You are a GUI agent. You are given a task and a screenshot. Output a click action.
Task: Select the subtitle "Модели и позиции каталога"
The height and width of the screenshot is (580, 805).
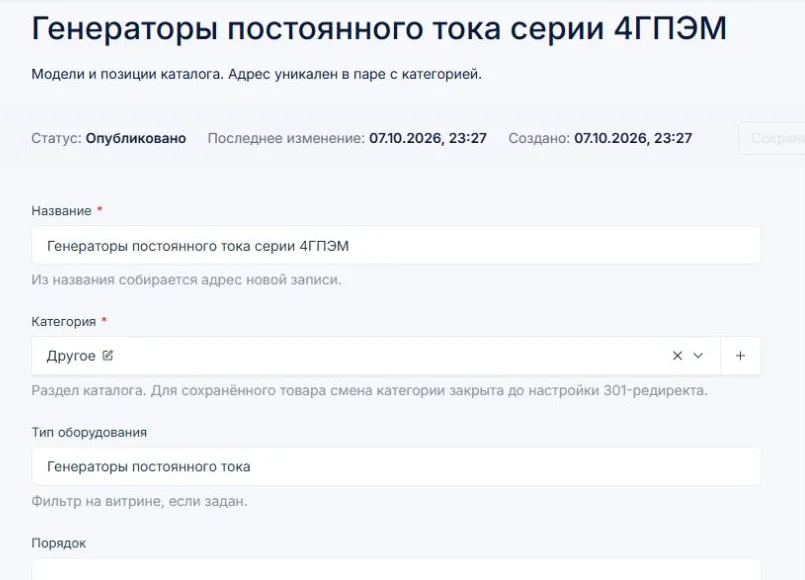click(127, 74)
